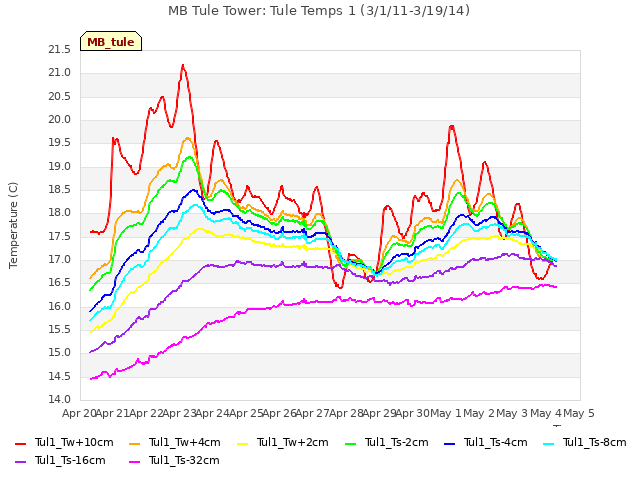Viewport: 640px width, 480px height.
Task: Click the MB_tule label box
Action: [x=111, y=41]
